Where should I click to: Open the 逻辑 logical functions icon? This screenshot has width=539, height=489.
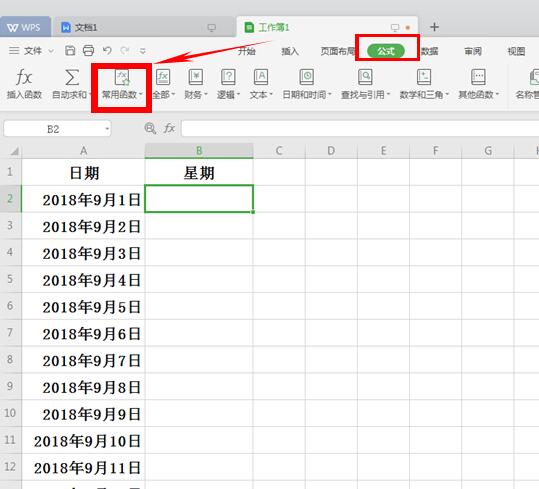[228, 77]
